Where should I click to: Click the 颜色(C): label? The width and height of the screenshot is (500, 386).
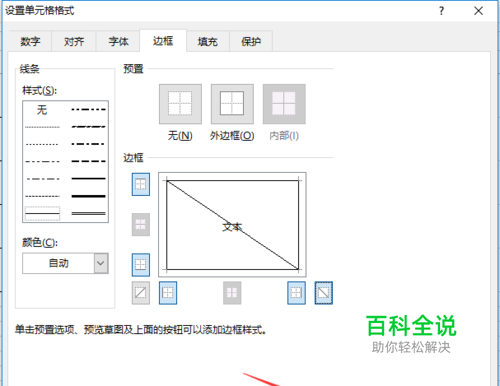[40, 242]
